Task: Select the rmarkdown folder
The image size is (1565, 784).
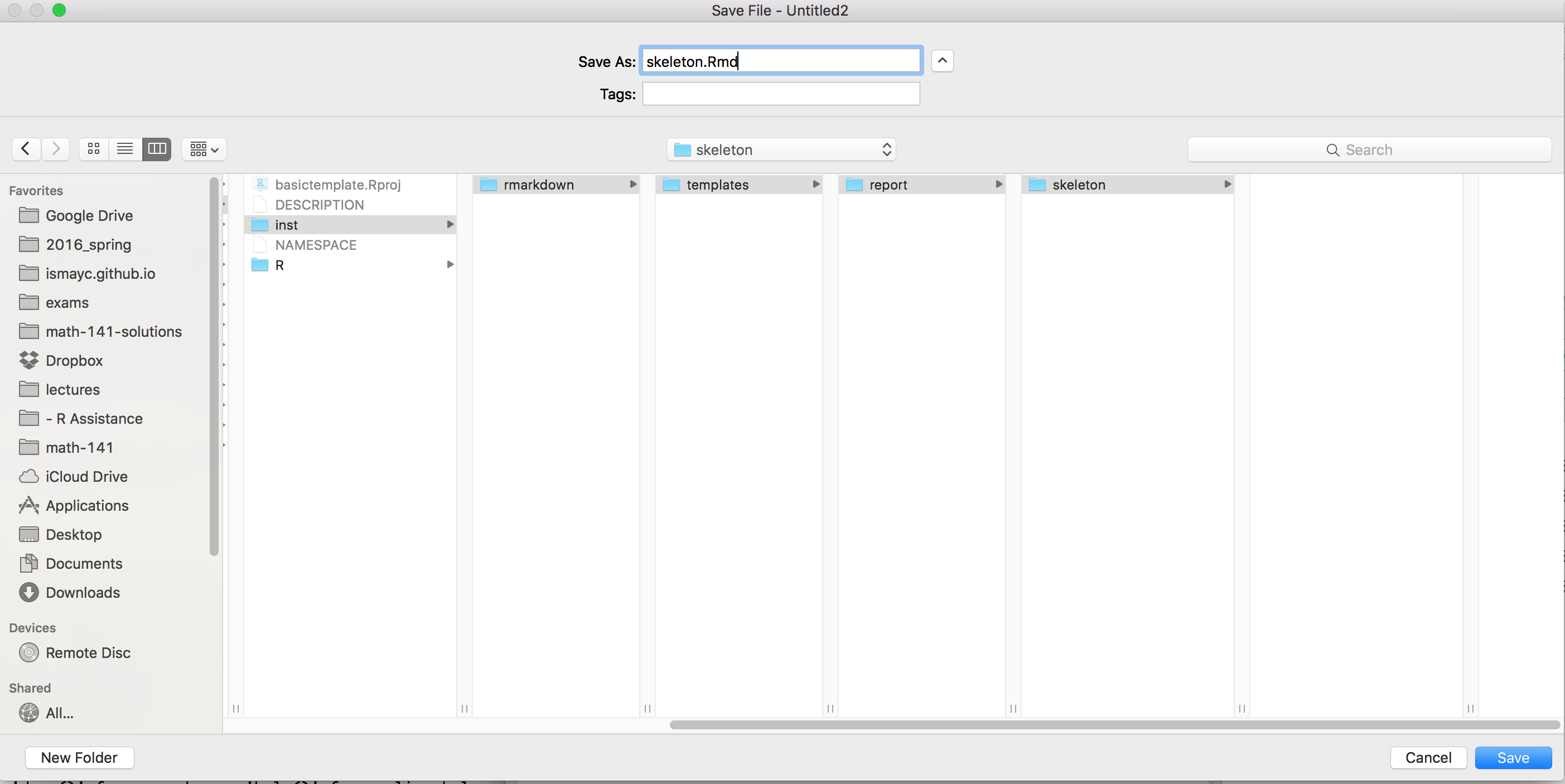Action: (538, 185)
